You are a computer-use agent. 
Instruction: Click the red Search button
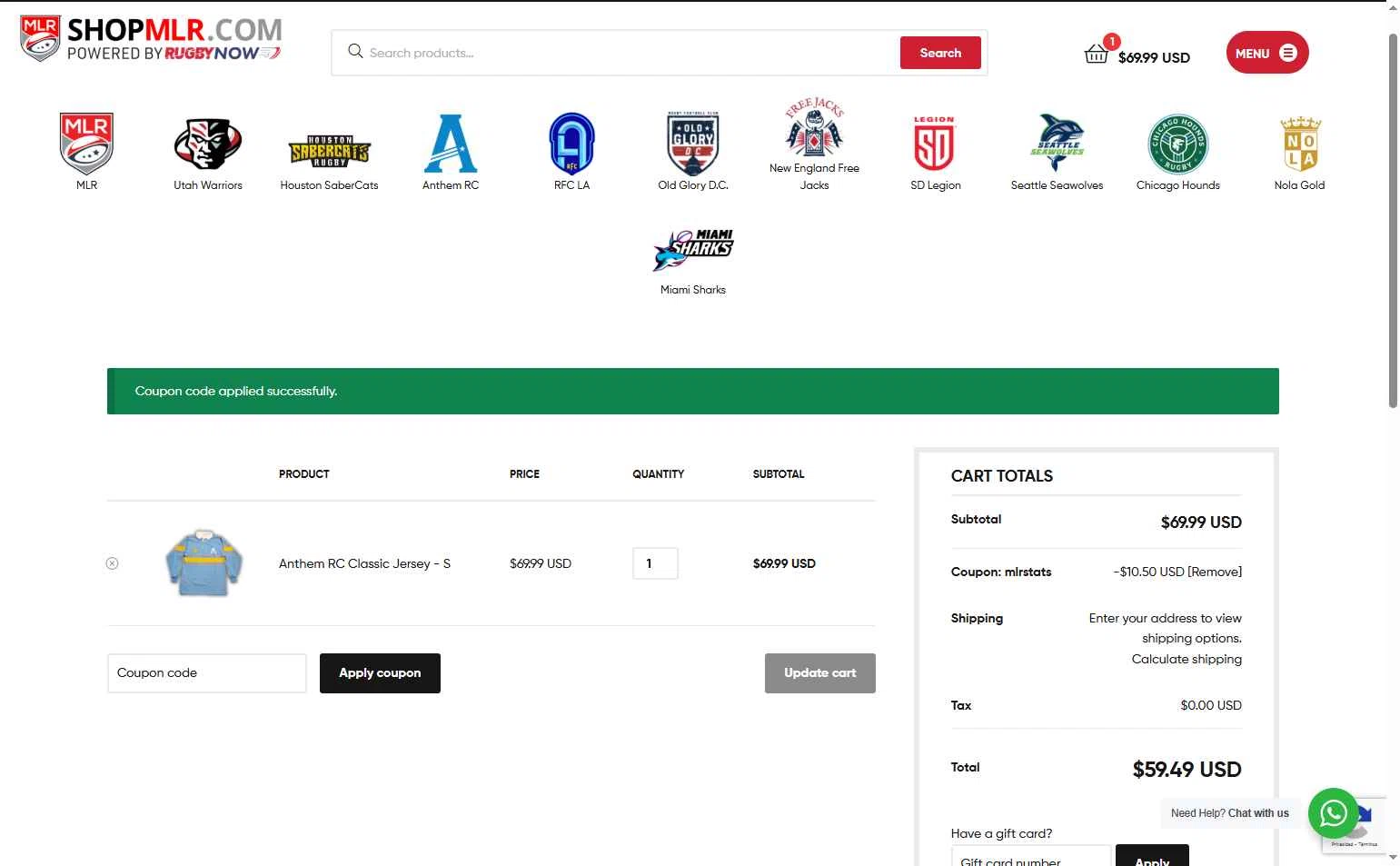pos(940,53)
